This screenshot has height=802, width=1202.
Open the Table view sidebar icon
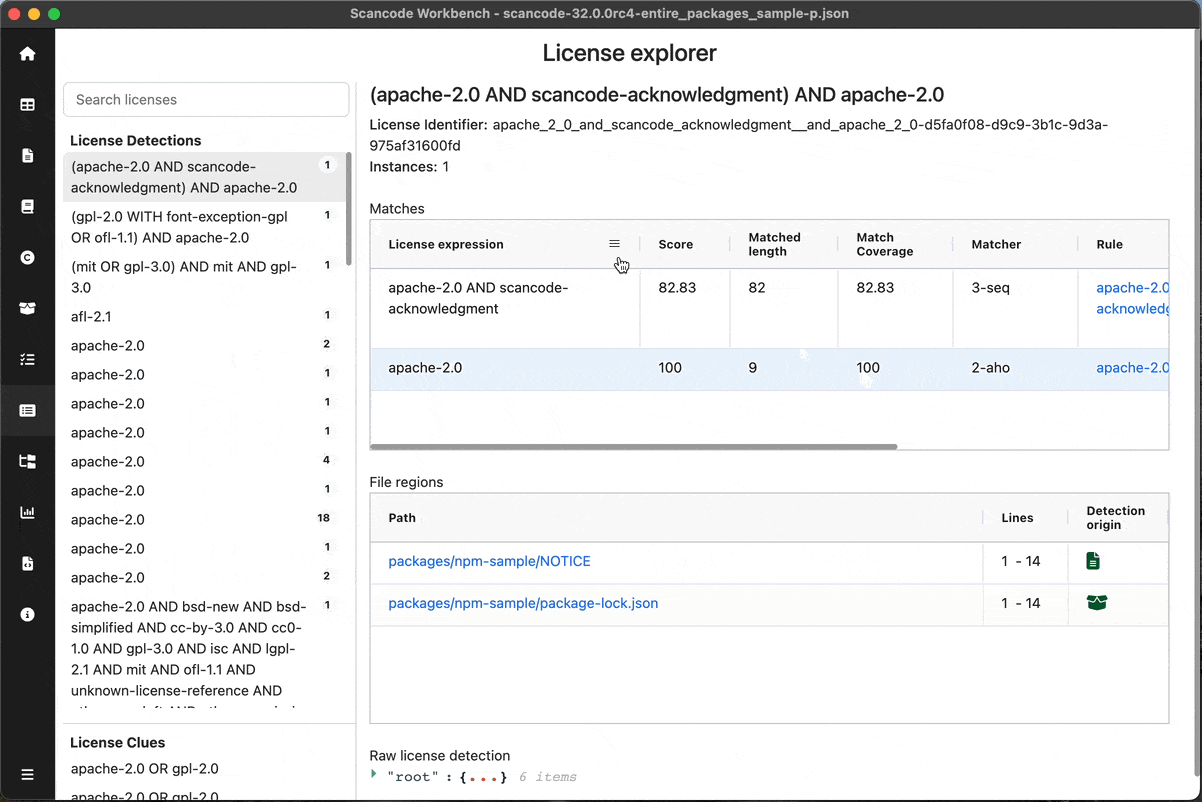pos(27,104)
